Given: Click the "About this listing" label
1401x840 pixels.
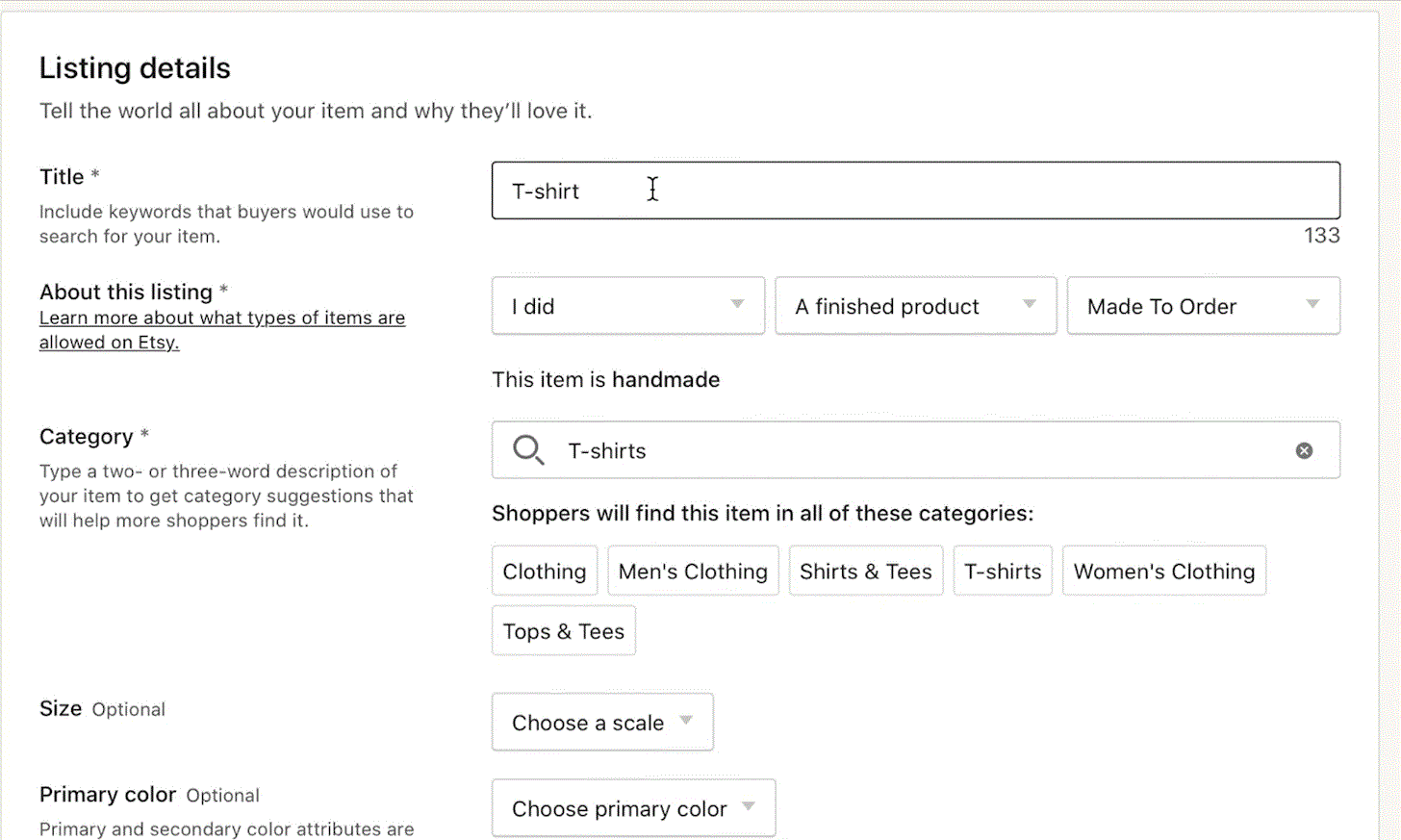Looking at the screenshot, I should (126, 292).
